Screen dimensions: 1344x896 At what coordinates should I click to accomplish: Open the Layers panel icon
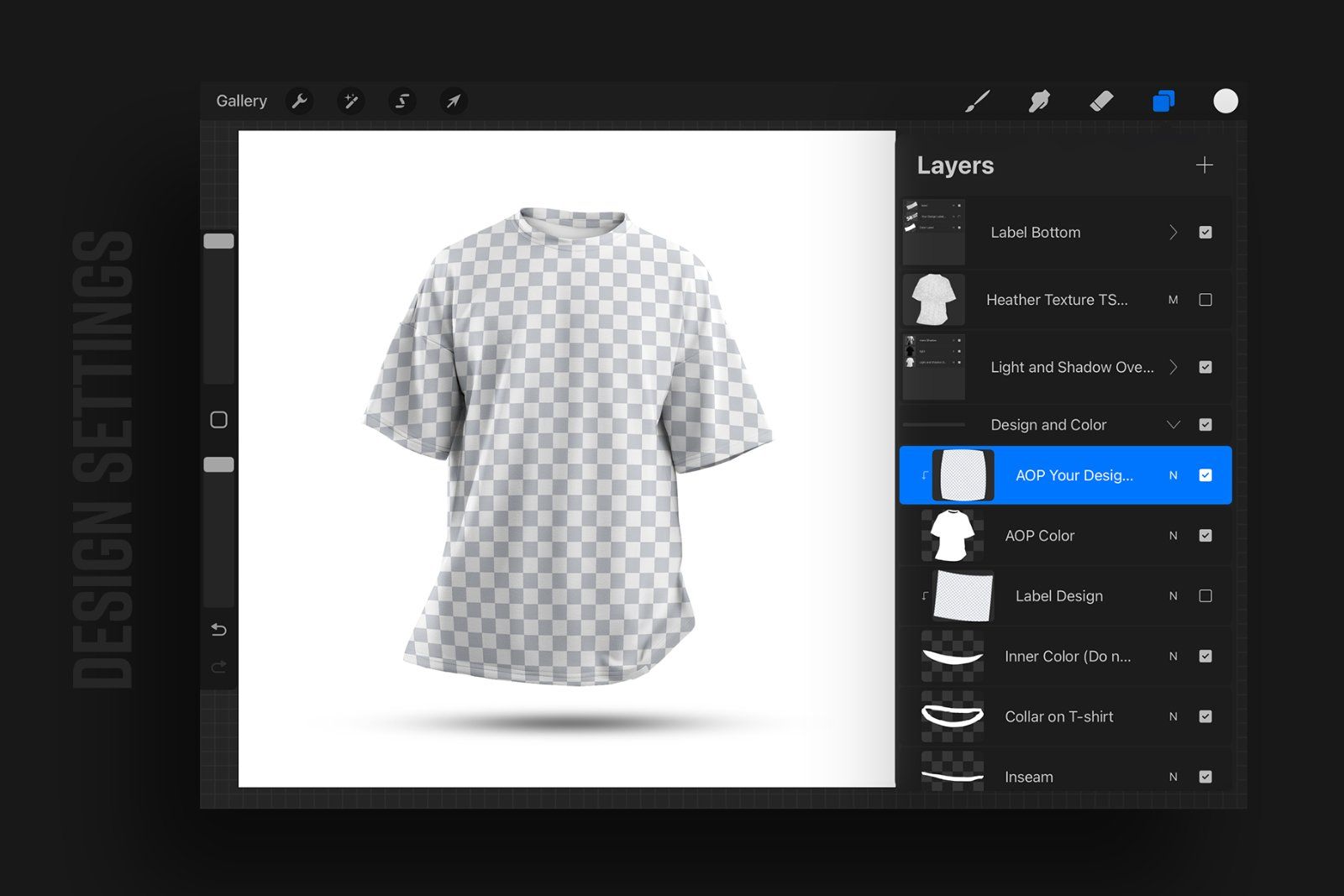[x=1163, y=101]
